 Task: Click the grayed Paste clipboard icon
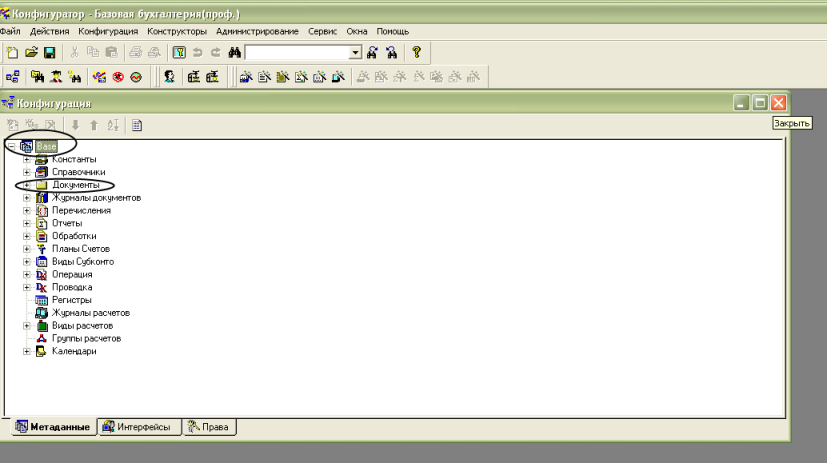point(111,52)
